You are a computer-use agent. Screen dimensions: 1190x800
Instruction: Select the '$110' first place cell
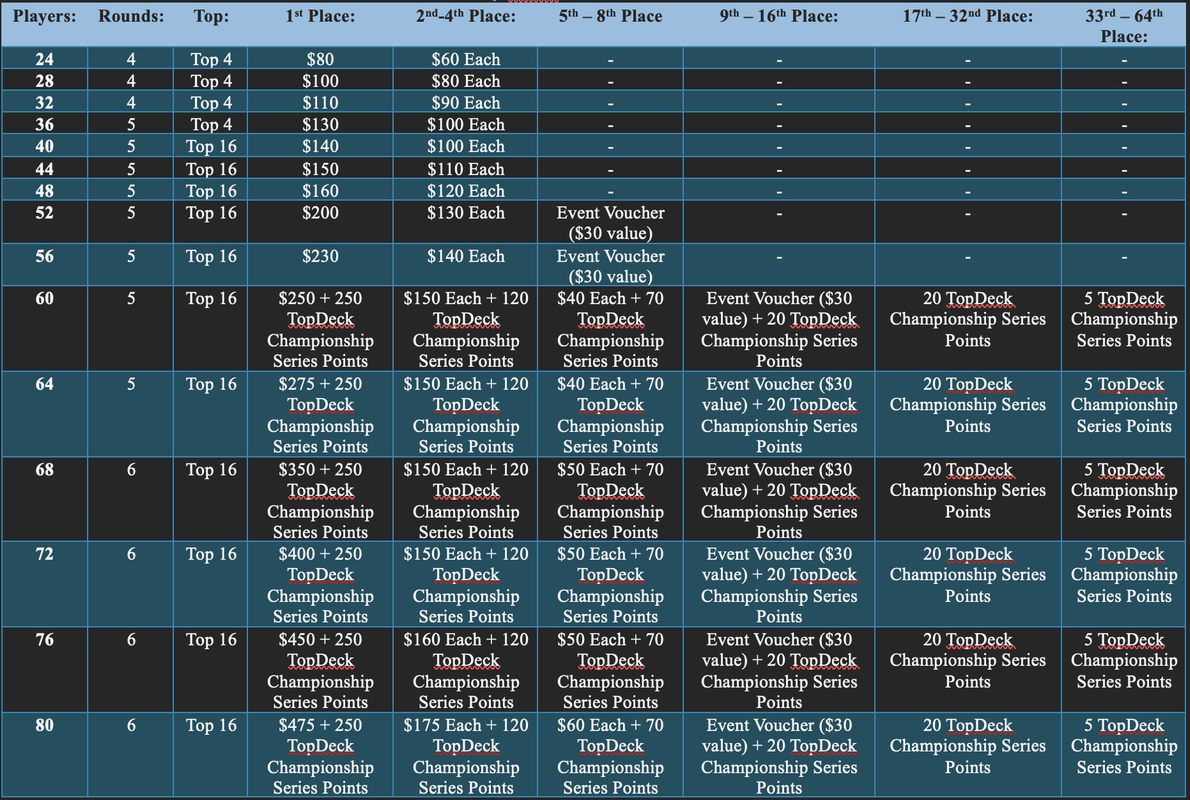click(320, 102)
